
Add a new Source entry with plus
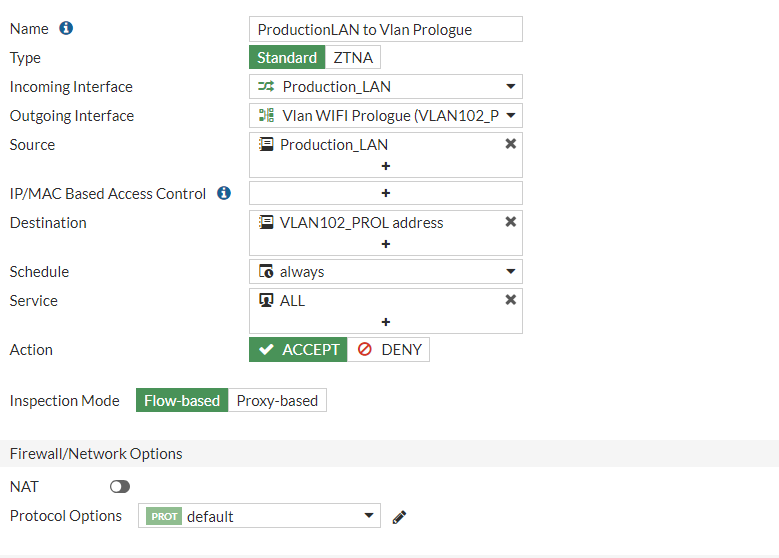coord(386,166)
